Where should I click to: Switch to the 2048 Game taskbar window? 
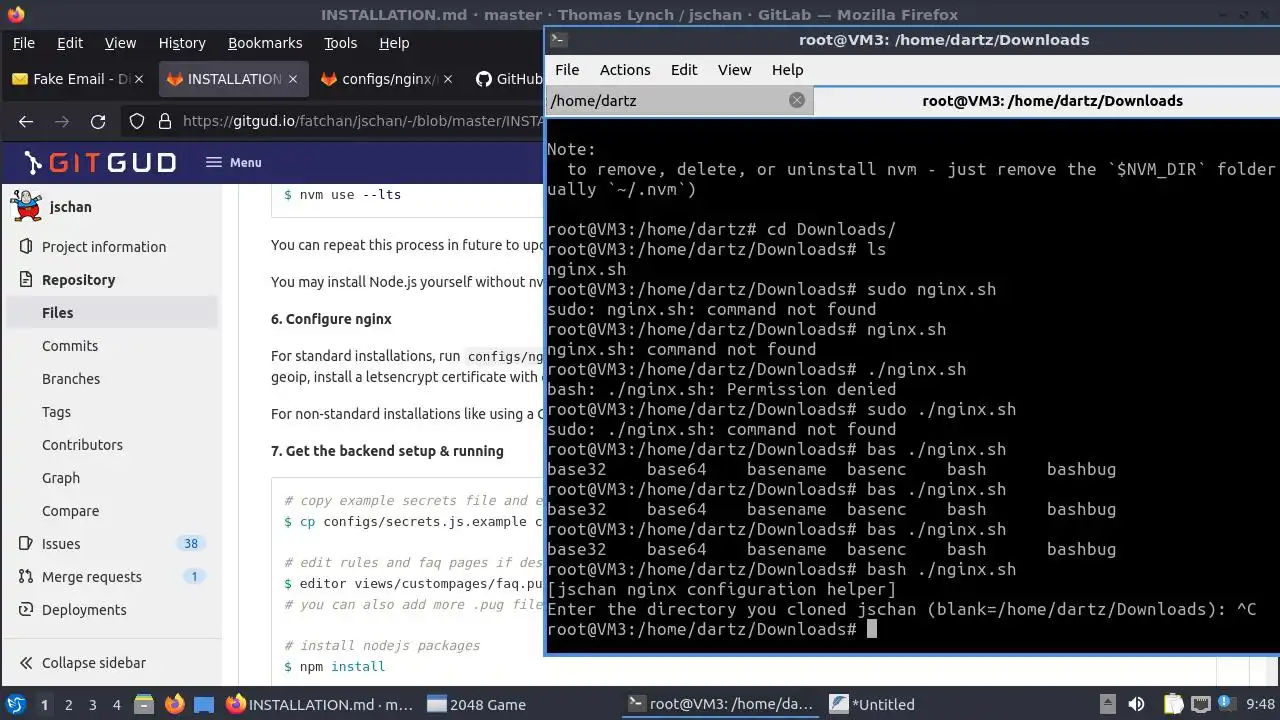[477, 704]
